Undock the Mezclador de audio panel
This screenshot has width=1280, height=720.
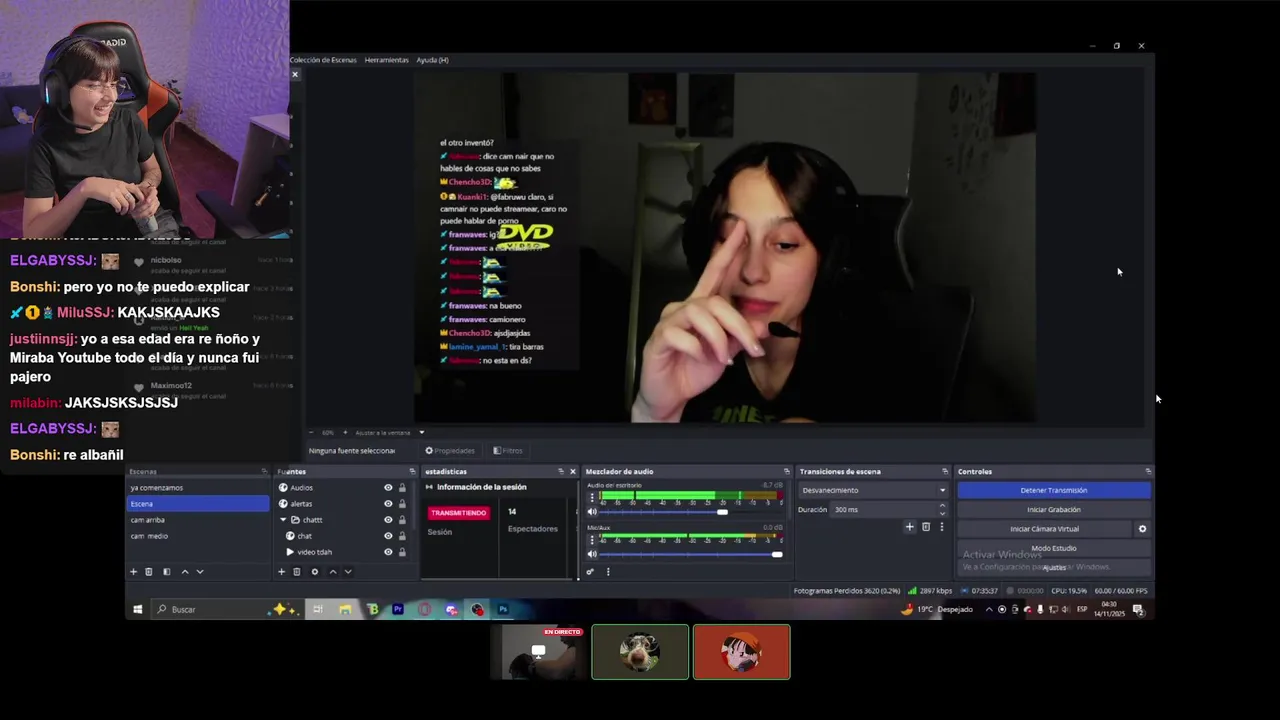pos(786,471)
